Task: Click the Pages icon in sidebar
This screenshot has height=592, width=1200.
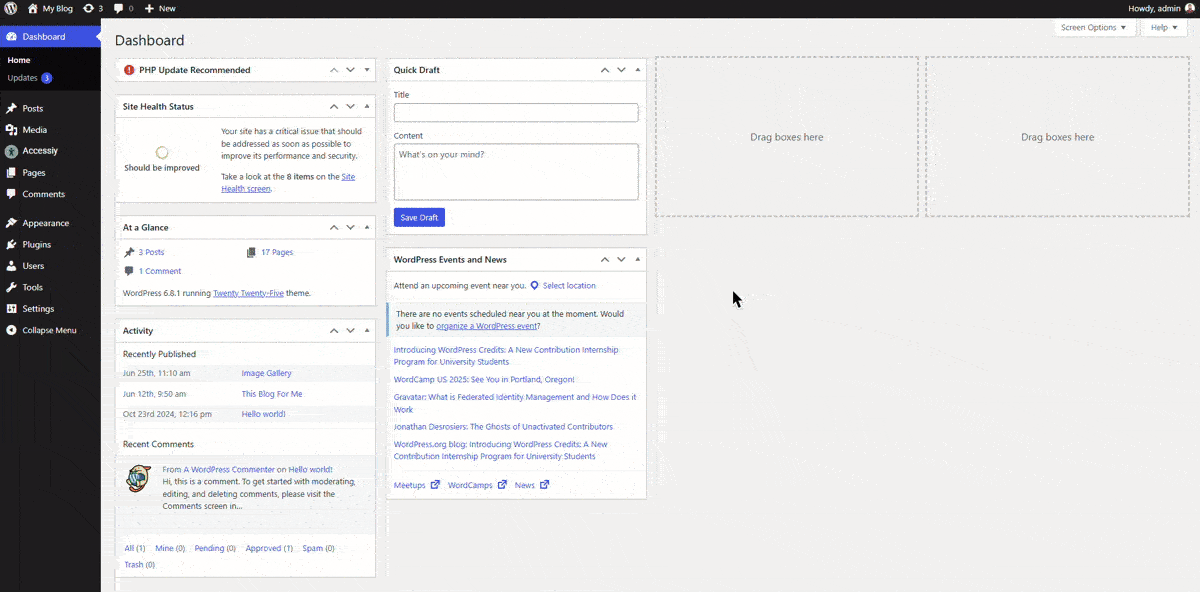Action: (x=11, y=173)
